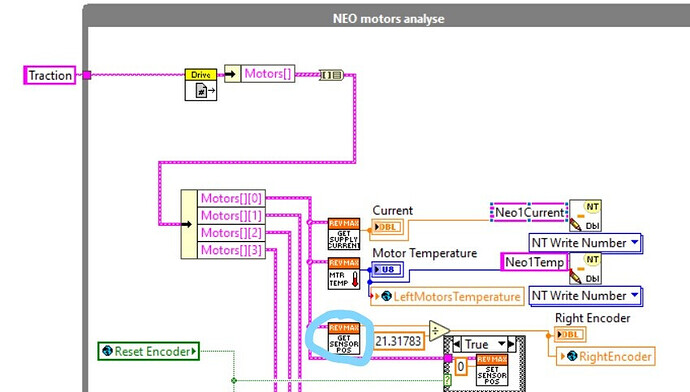Select the Traction control terminal

tap(50, 75)
